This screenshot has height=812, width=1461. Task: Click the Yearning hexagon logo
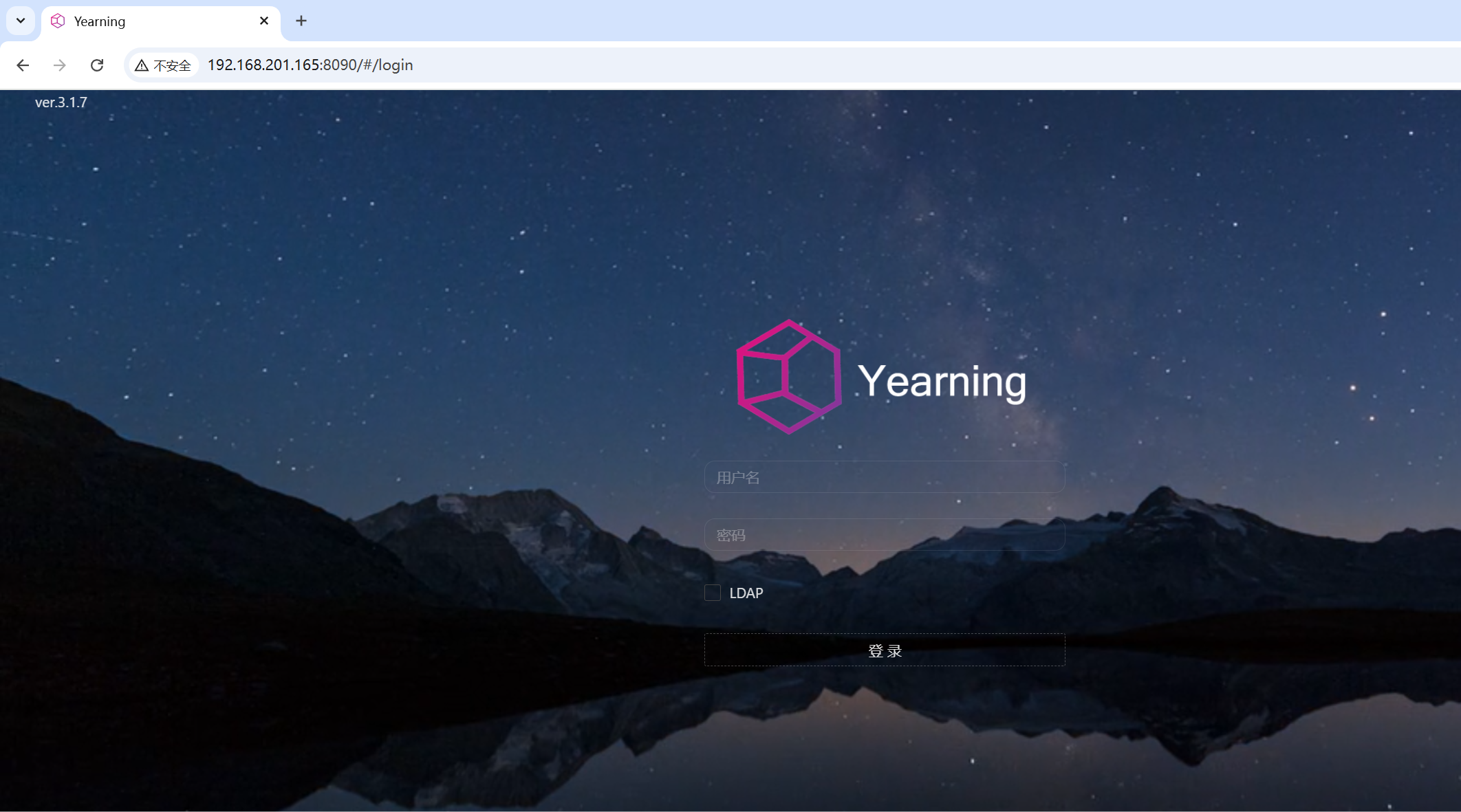click(789, 377)
